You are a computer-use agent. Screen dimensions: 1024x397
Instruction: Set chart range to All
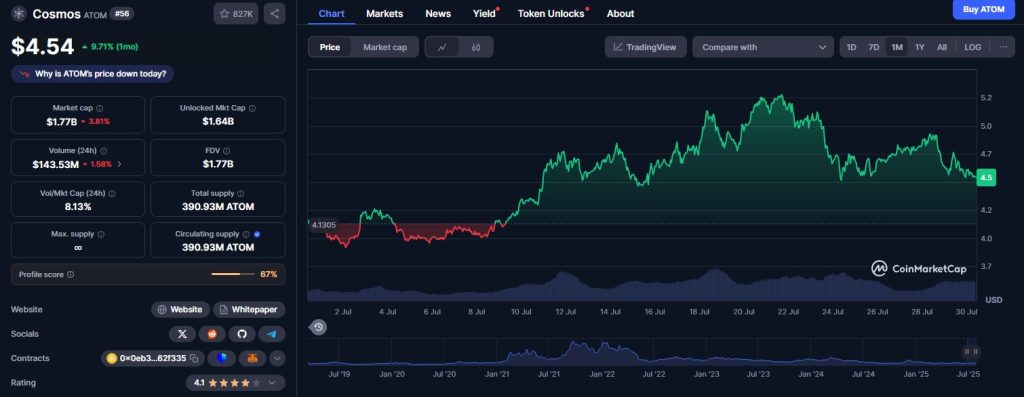coord(942,47)
